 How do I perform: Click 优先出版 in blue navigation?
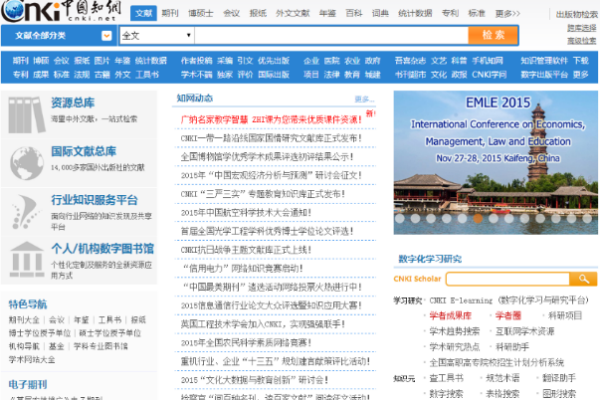274,60
